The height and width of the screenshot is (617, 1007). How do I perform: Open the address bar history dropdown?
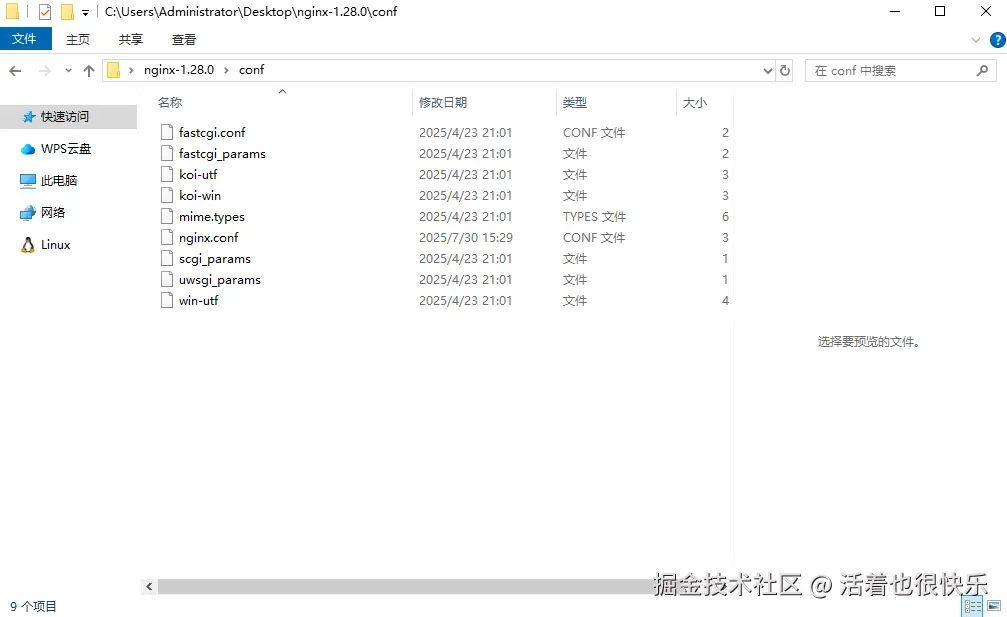pos(767,70)
